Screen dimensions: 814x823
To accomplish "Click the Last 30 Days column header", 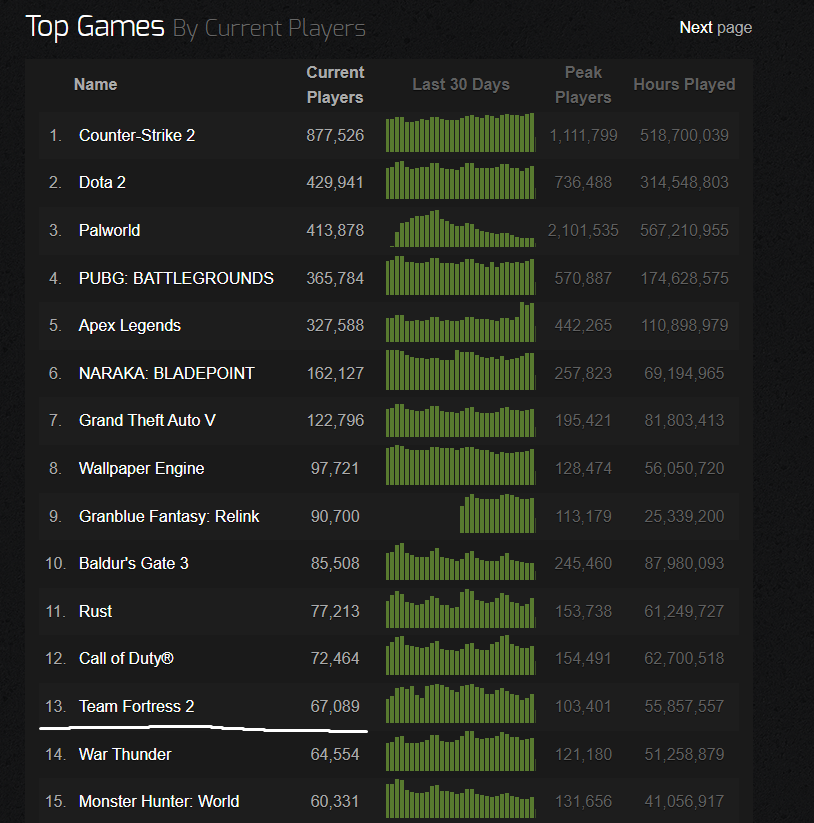I will (x=461, y=85).
